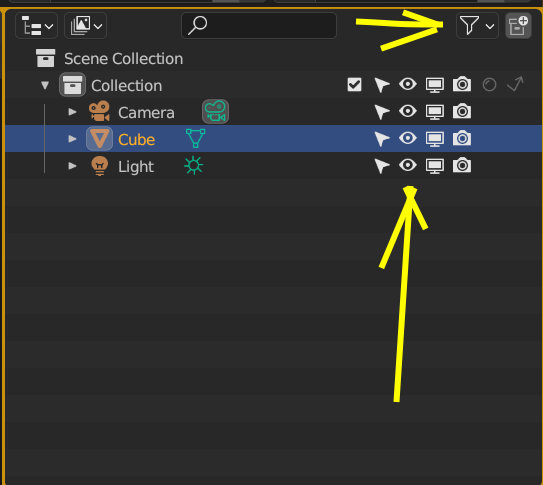Click the Collection holdout circle icon
543x485 pixels.
(x=489, y=84)
